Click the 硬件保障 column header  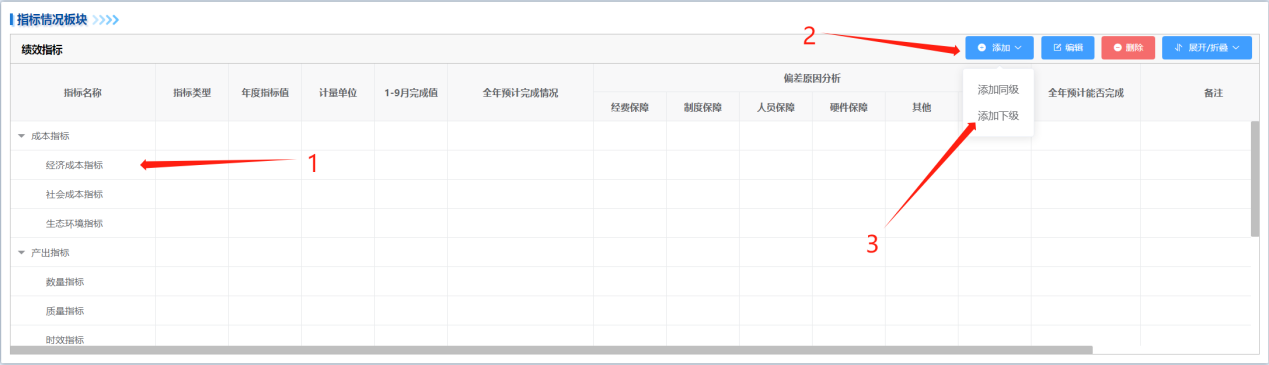pos(849,107)
